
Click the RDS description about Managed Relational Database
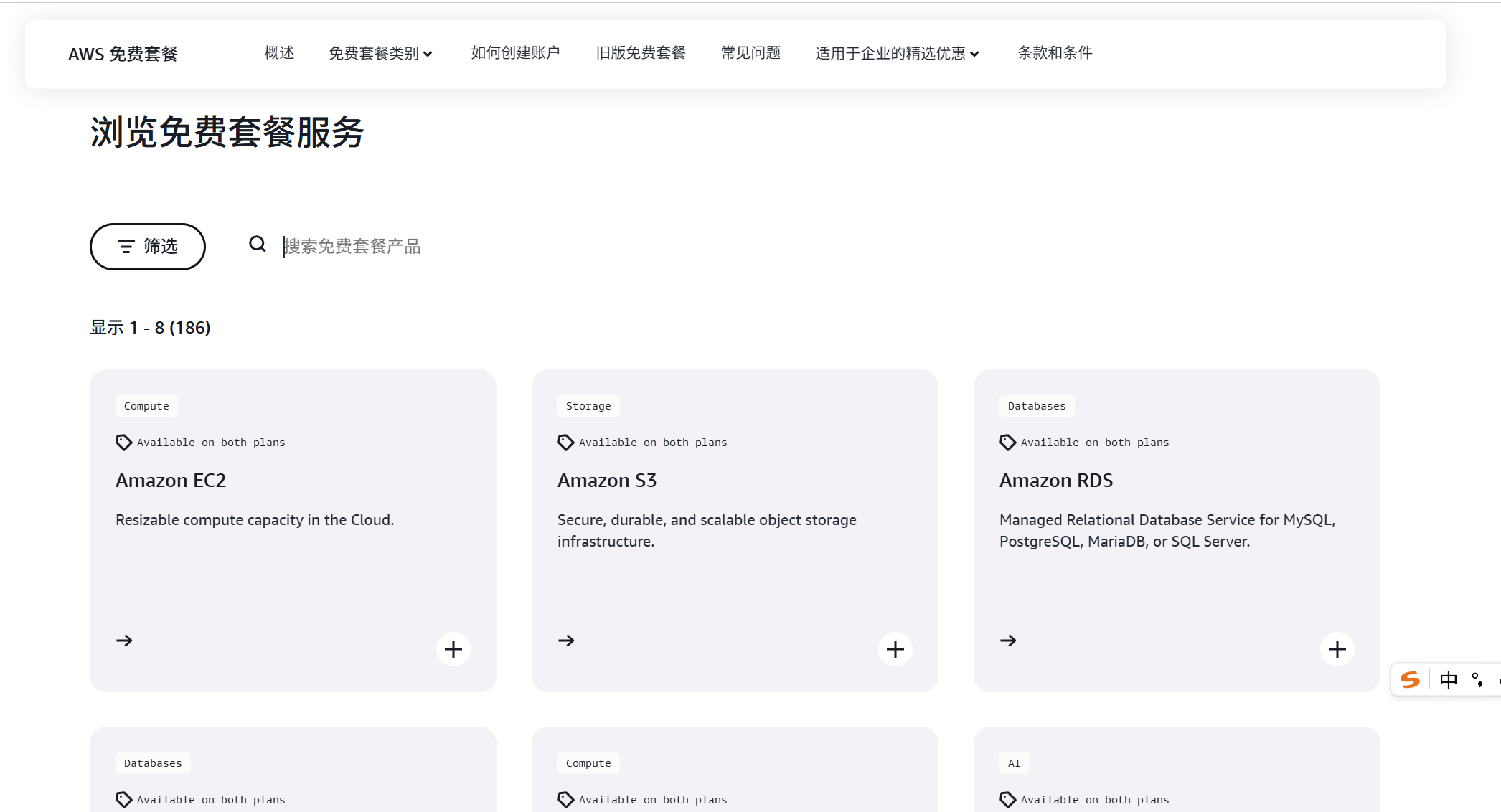point(1167,531)
